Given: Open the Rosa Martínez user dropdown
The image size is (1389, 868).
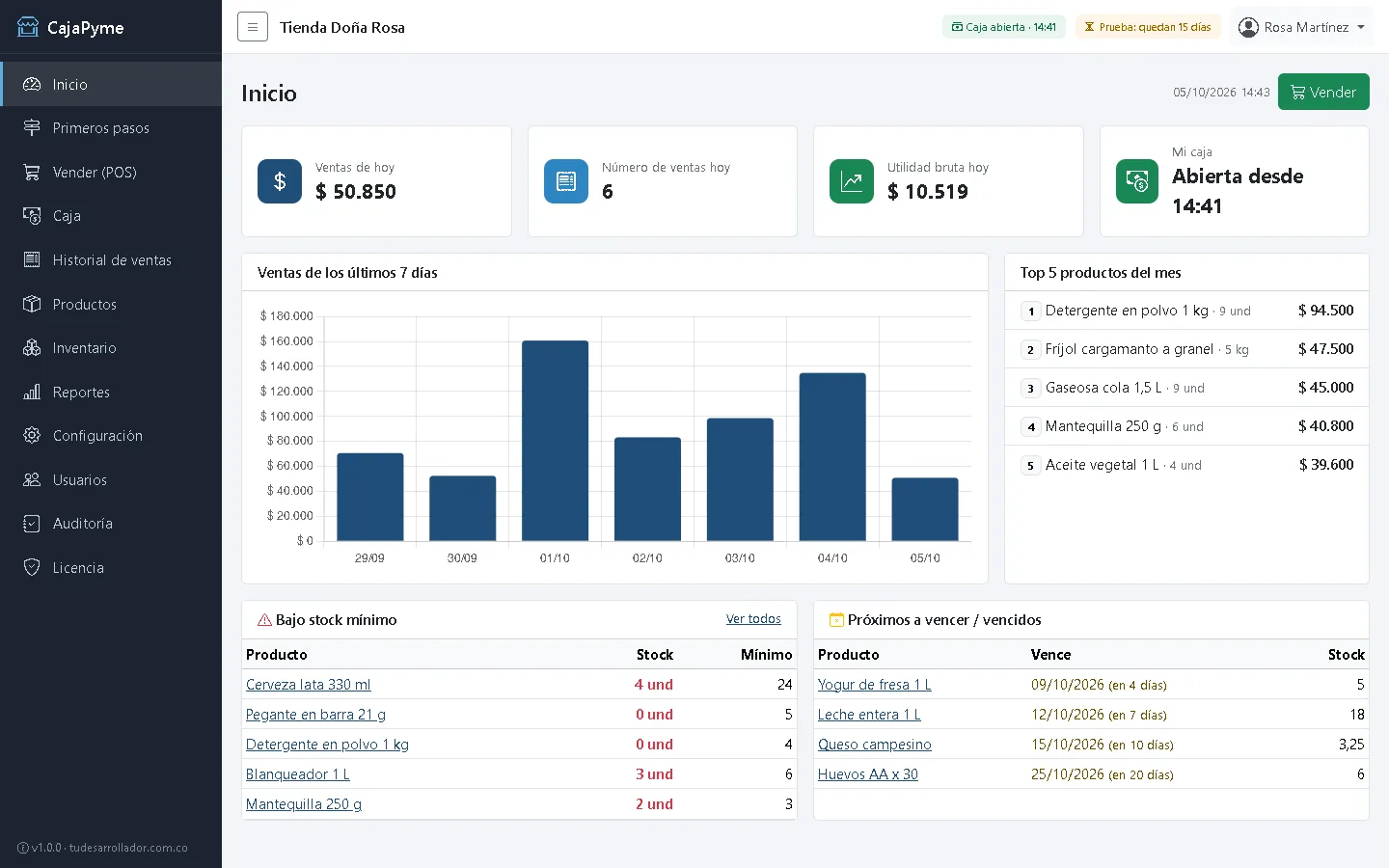Looking at the screenshot, I should (x=1301, y=27).
